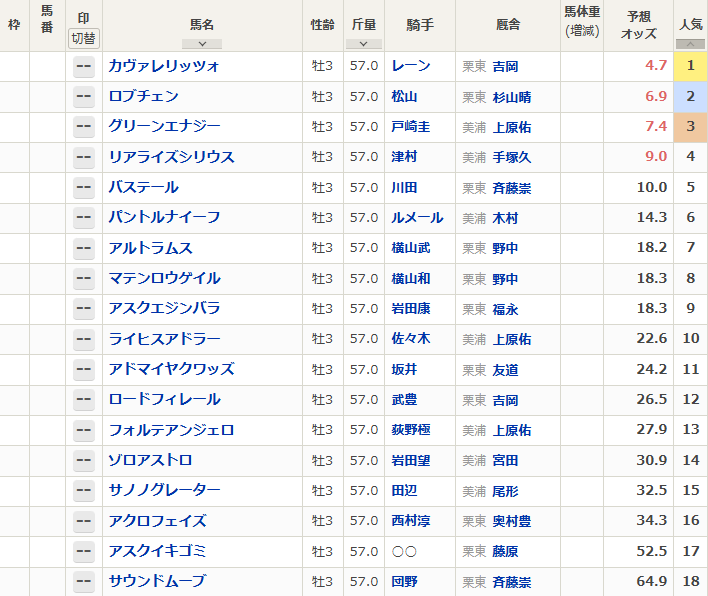The height and width of the screenshot is (596, 708).
Task: Set the mark selector for アルトラムス
Action: (84, 249)
